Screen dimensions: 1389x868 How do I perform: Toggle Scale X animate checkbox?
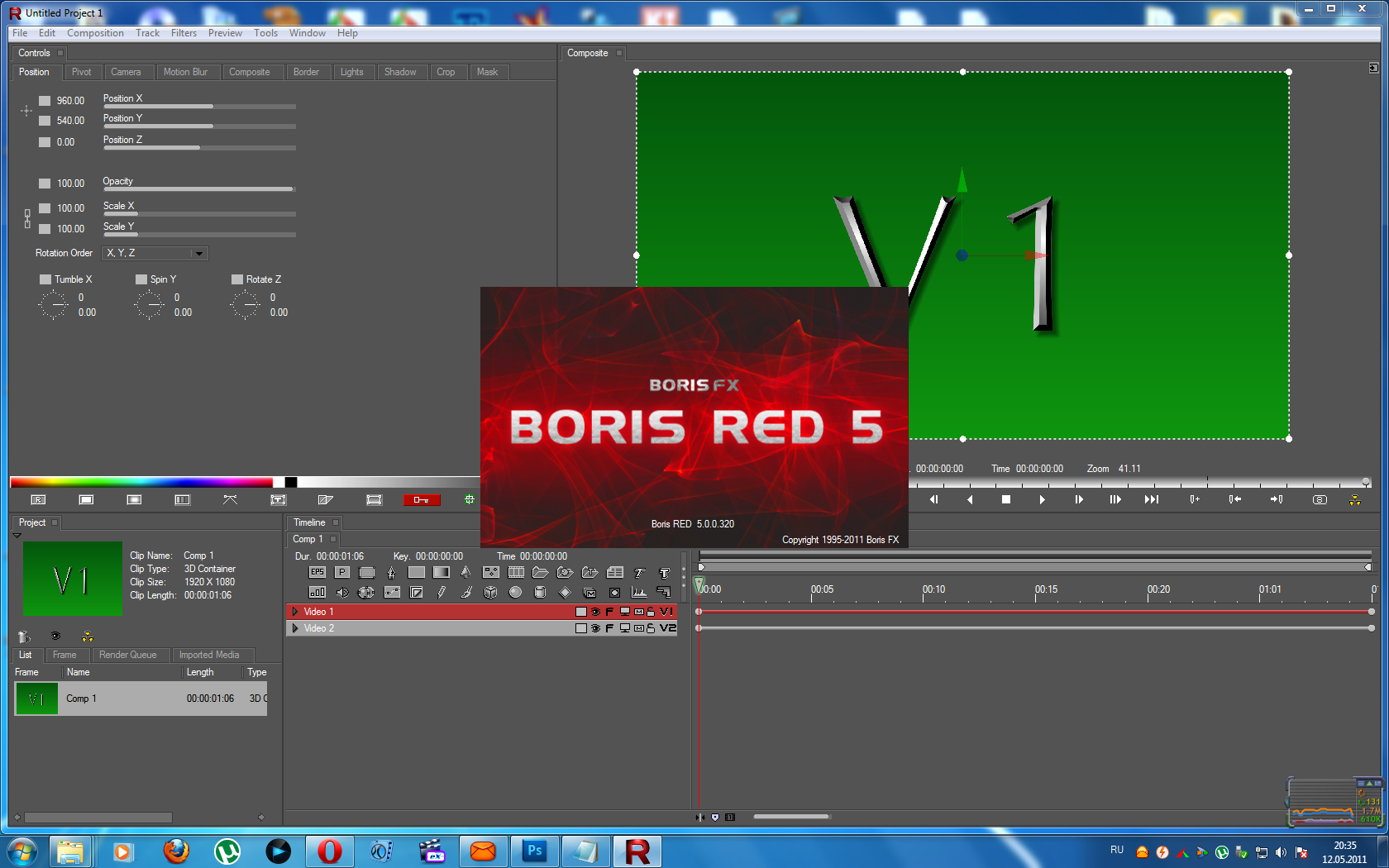pyautogui.click(x=45, y=208)
